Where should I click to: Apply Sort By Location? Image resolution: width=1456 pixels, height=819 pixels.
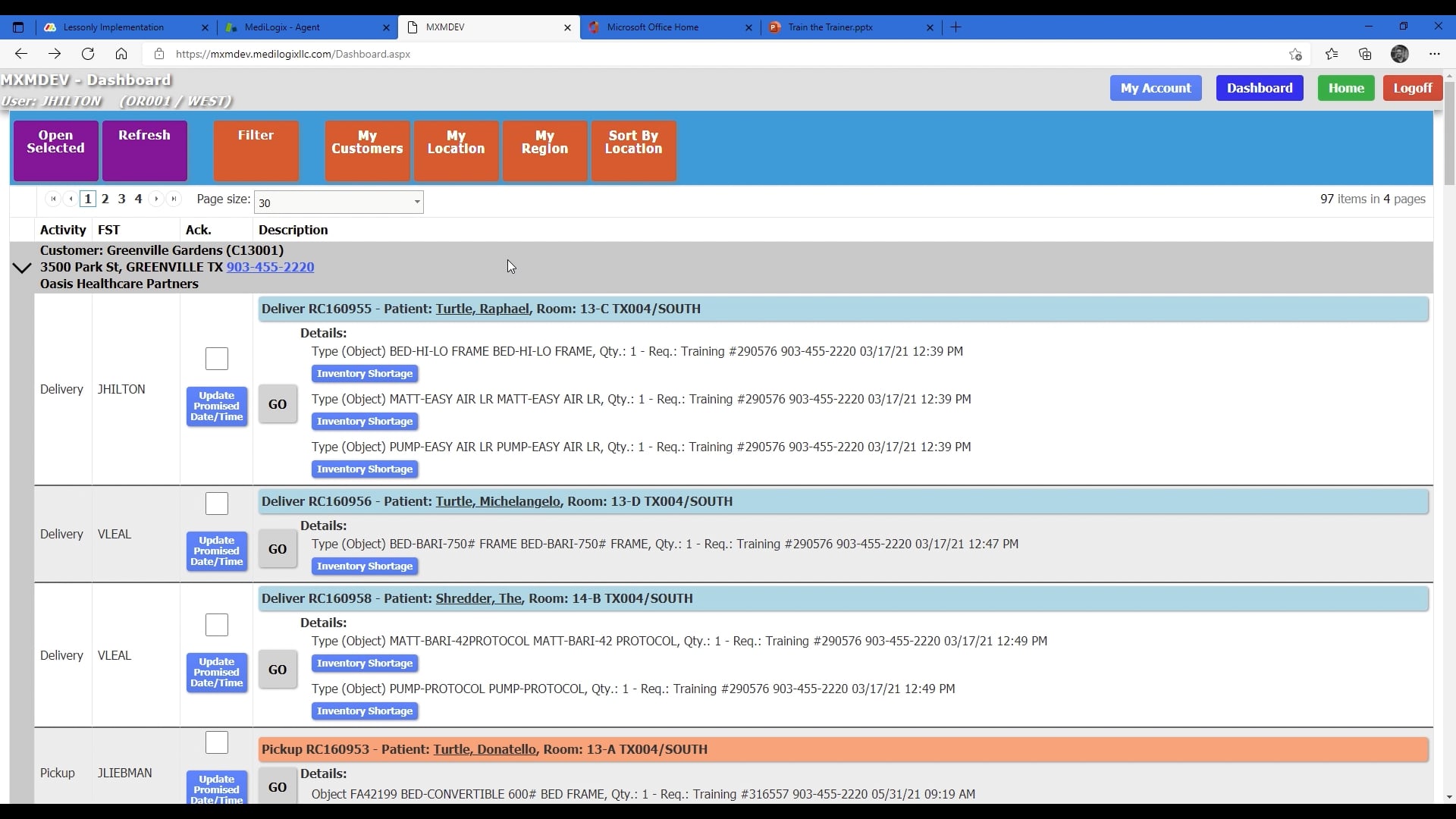[x=634, y=150]
